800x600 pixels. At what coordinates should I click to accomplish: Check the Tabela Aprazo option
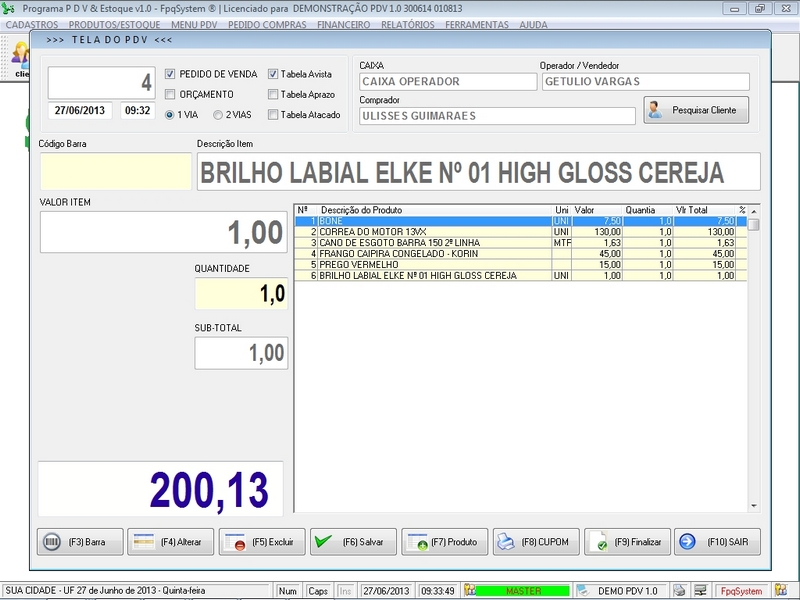(x=273, y=94)
